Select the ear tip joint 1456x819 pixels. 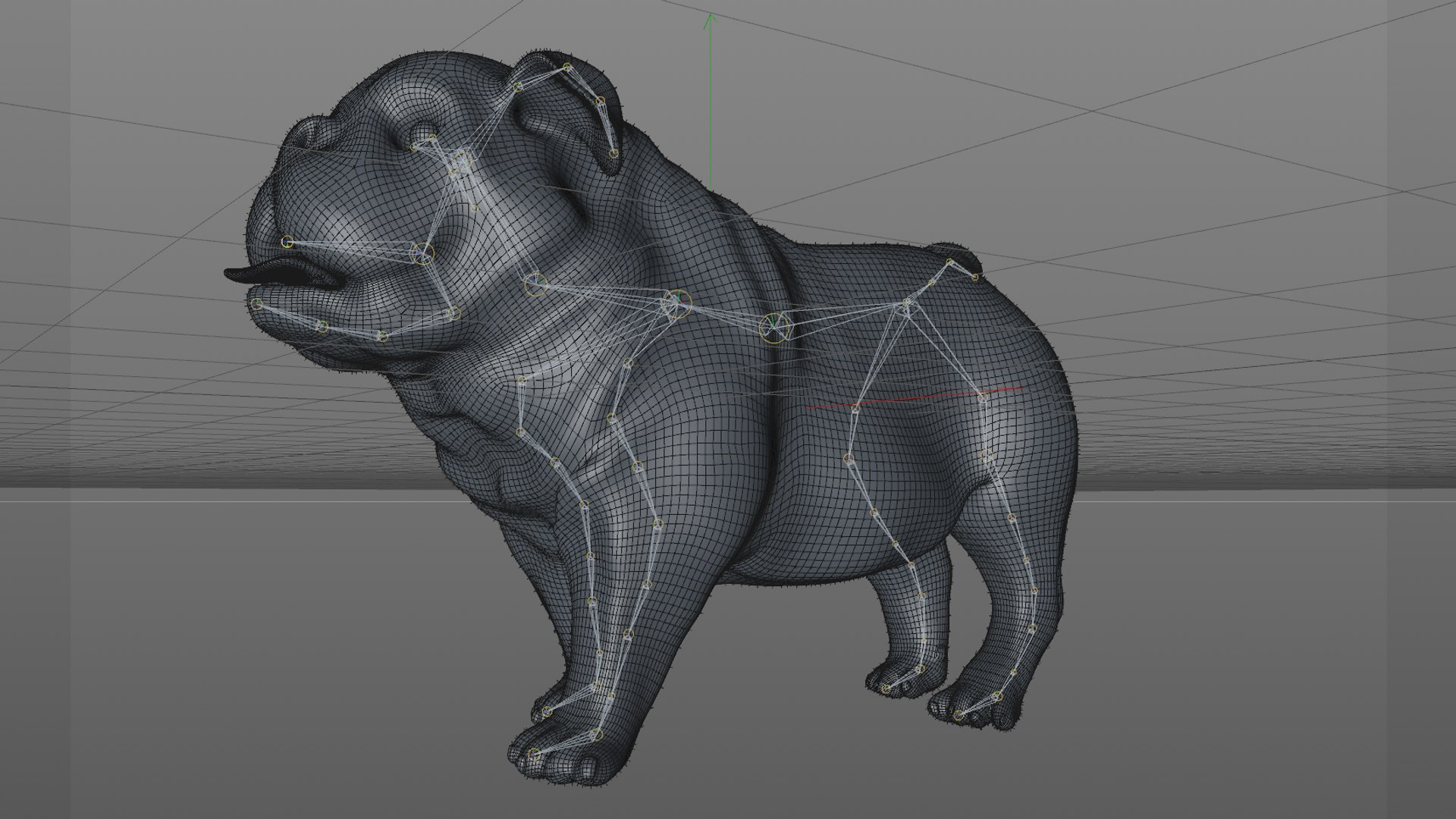tap(613, 153)
